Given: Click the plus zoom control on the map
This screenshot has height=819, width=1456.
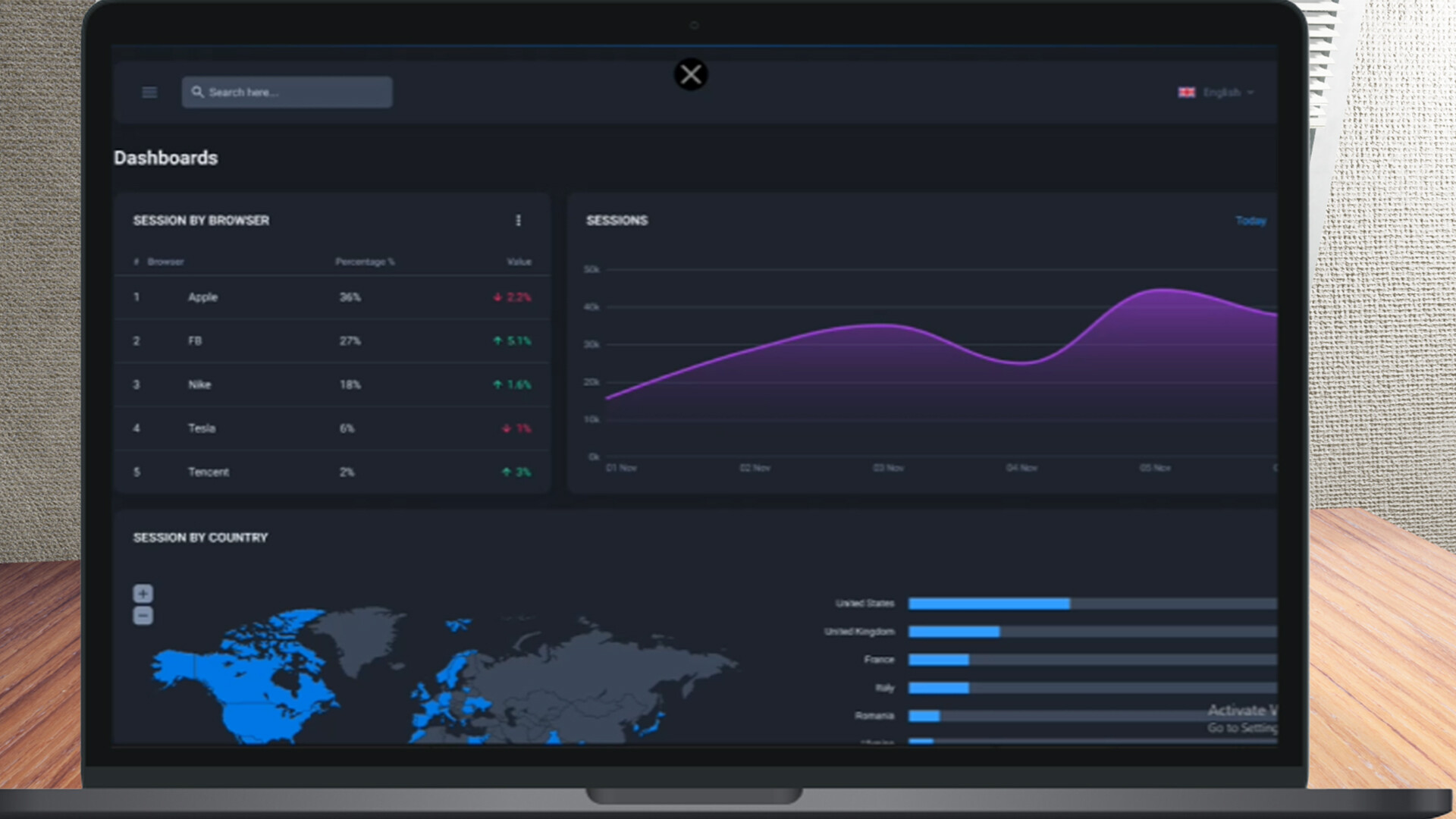Looking at the screenshot, I should tap(143, 593).
